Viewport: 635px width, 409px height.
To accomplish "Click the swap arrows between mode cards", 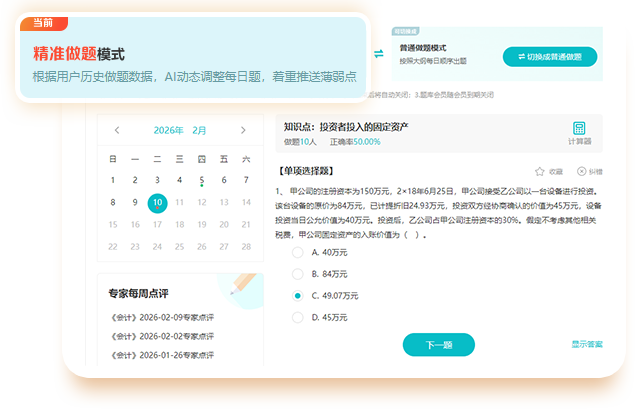I will [x=378, y=54].
